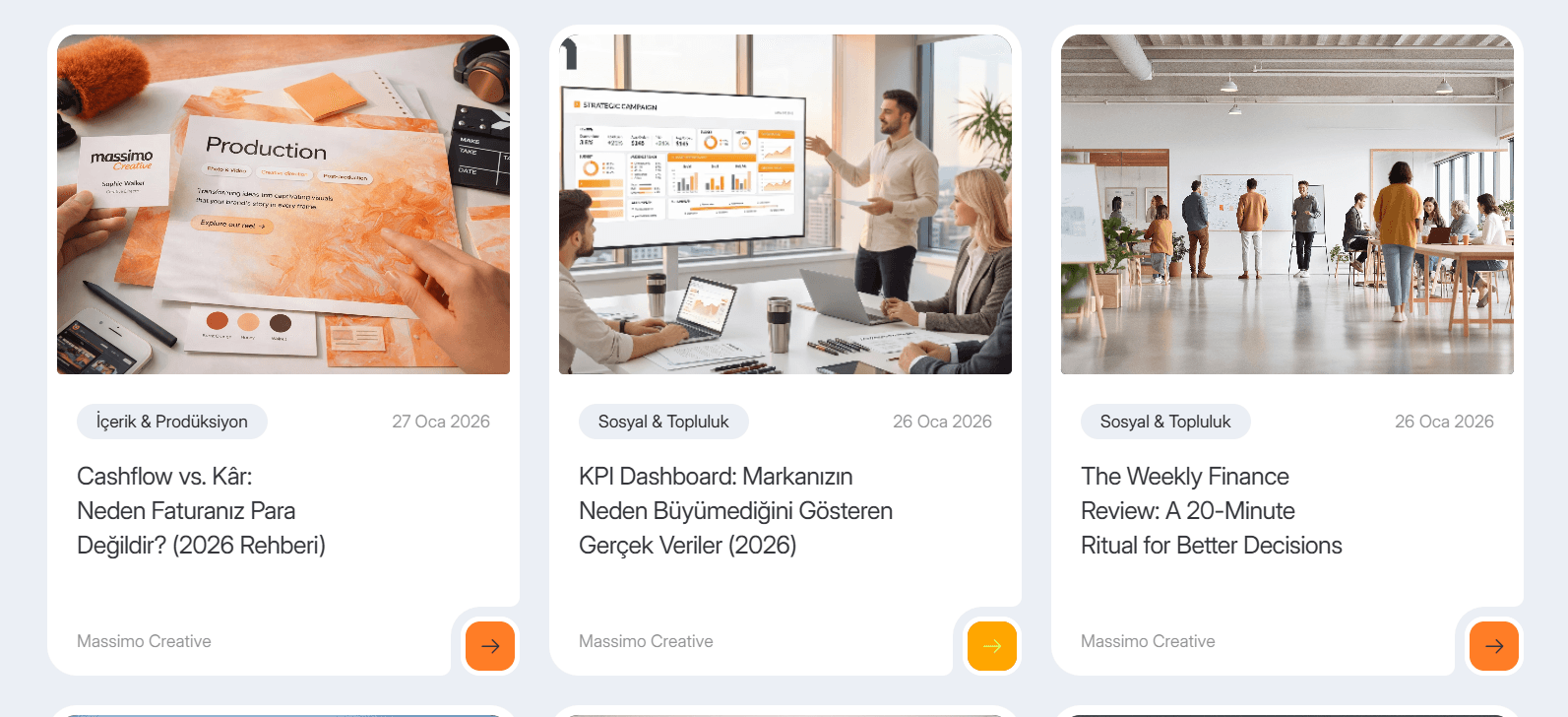Click the 27 Oca 2026 date label

(441, 422)
